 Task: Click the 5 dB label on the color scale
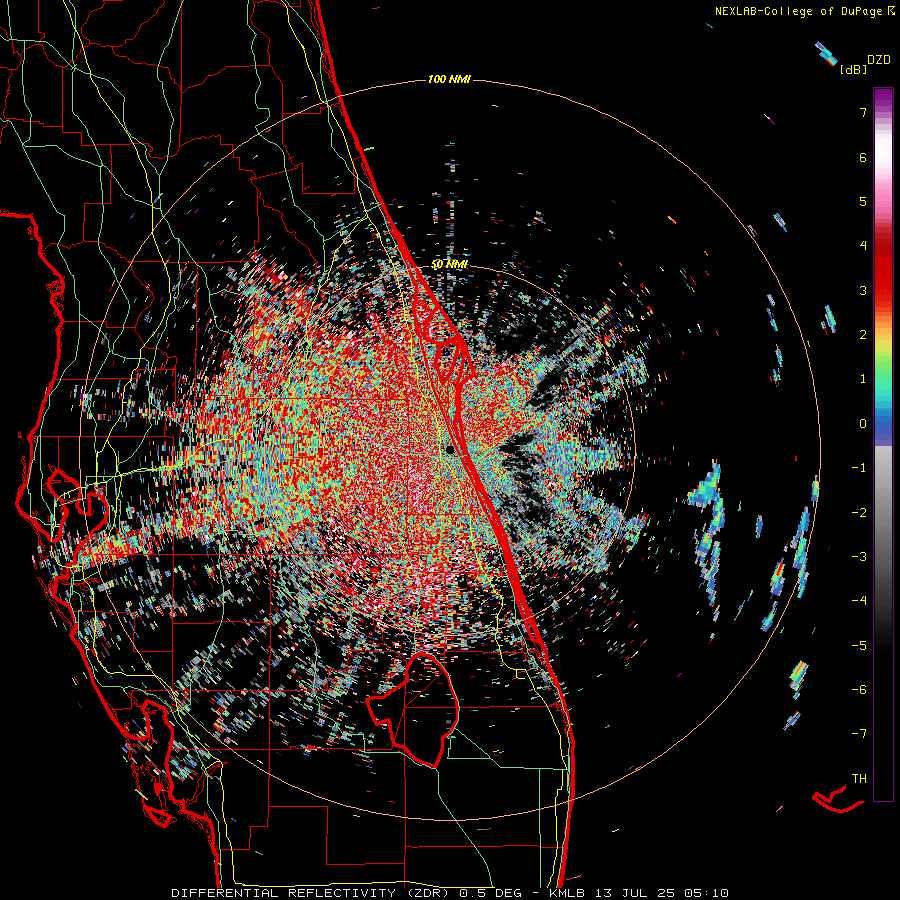pos(863,201)
